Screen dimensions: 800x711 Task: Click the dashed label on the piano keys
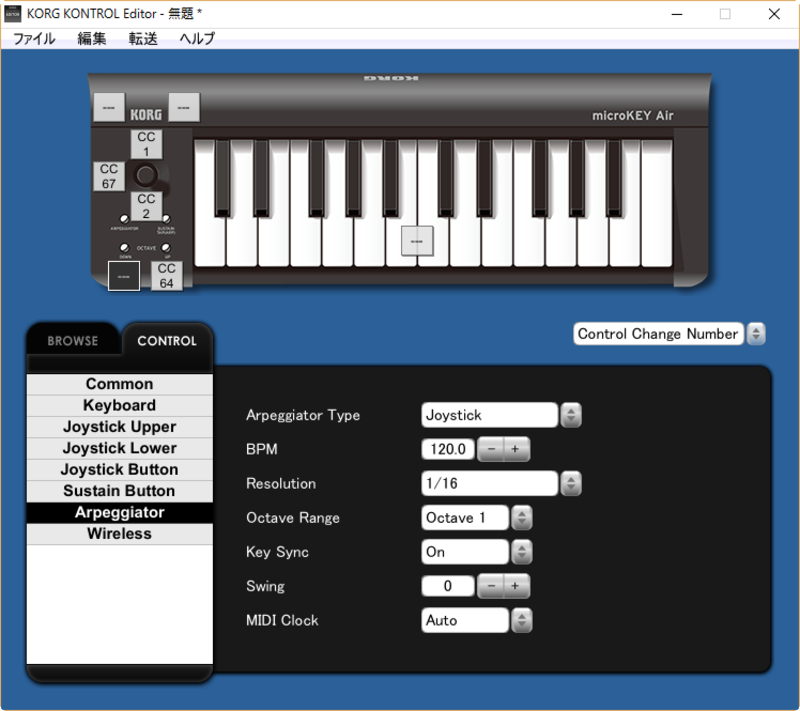pyautogui.click(x=417, y=241)
